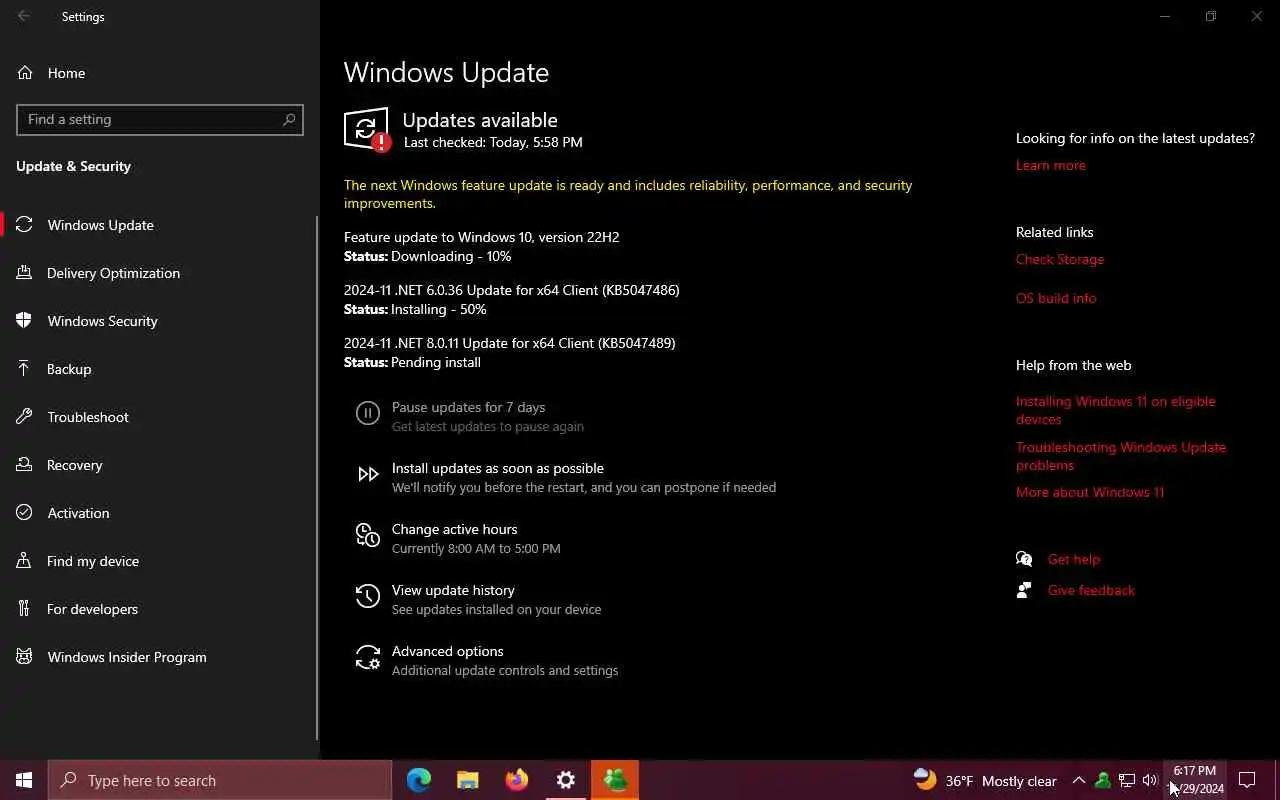Open Find my device settings
The width and height of the screenshot is (1280, 800).
pyautogui.click(x=160, y=561)
